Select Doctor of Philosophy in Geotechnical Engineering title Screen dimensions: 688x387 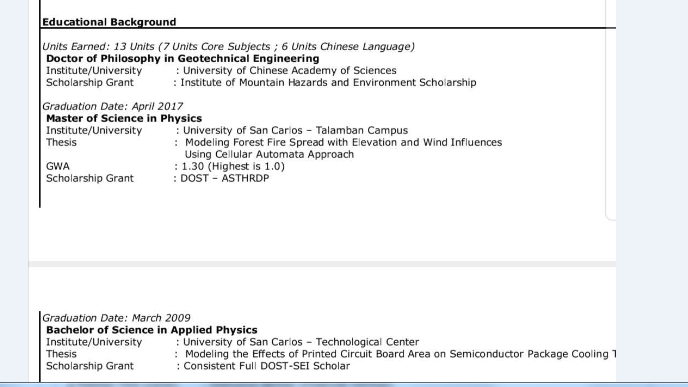[x=183, y=59]
